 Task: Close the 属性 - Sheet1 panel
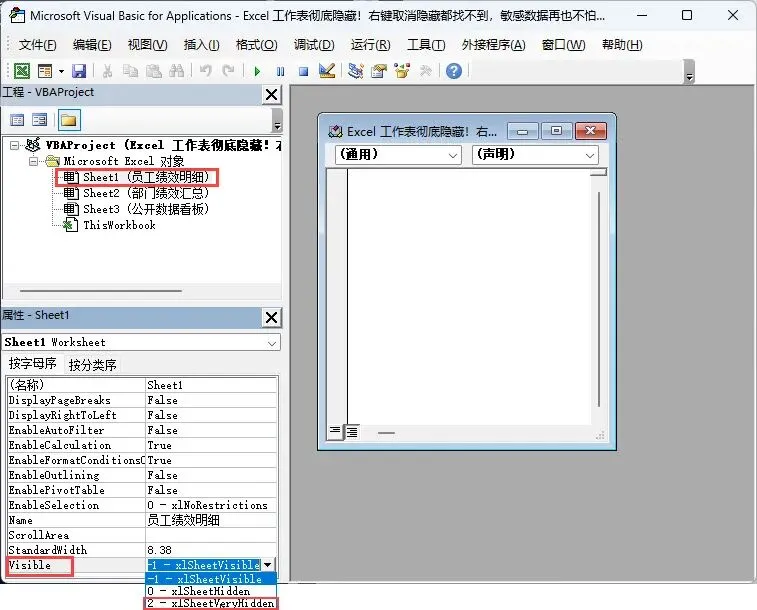[272, 318]
